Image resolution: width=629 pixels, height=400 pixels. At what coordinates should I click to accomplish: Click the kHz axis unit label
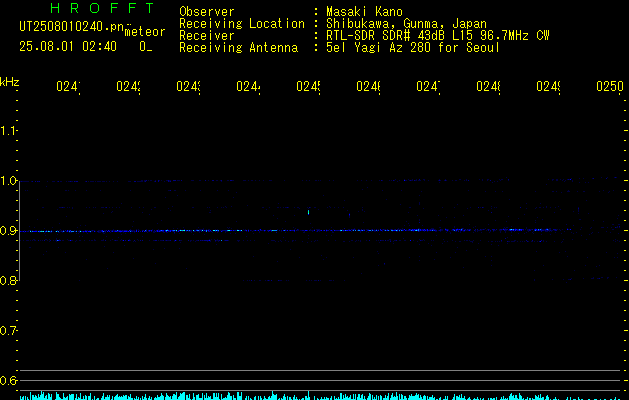point(10,82)
